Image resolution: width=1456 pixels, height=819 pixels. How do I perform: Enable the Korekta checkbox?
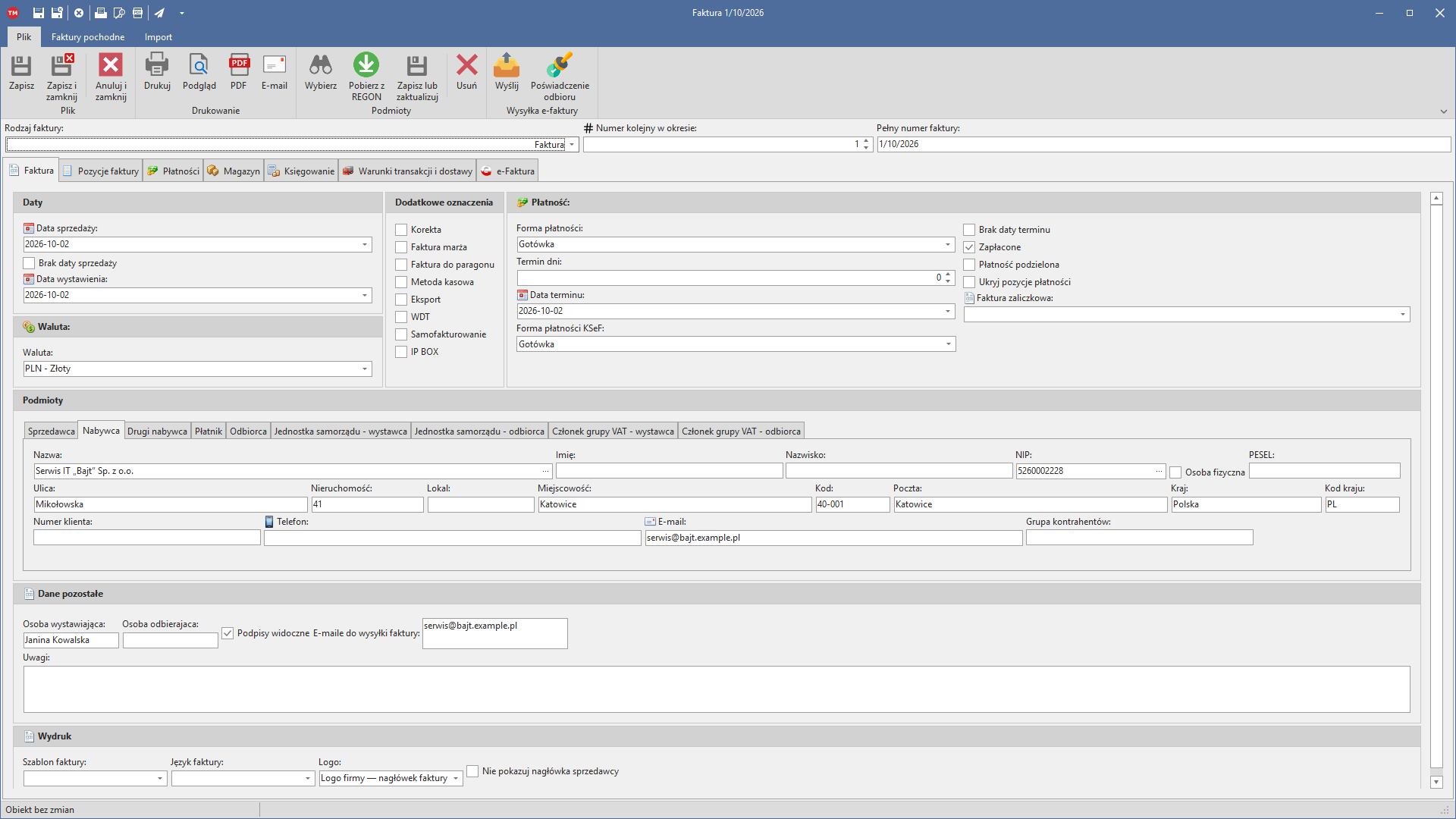(x=401, y=230)
